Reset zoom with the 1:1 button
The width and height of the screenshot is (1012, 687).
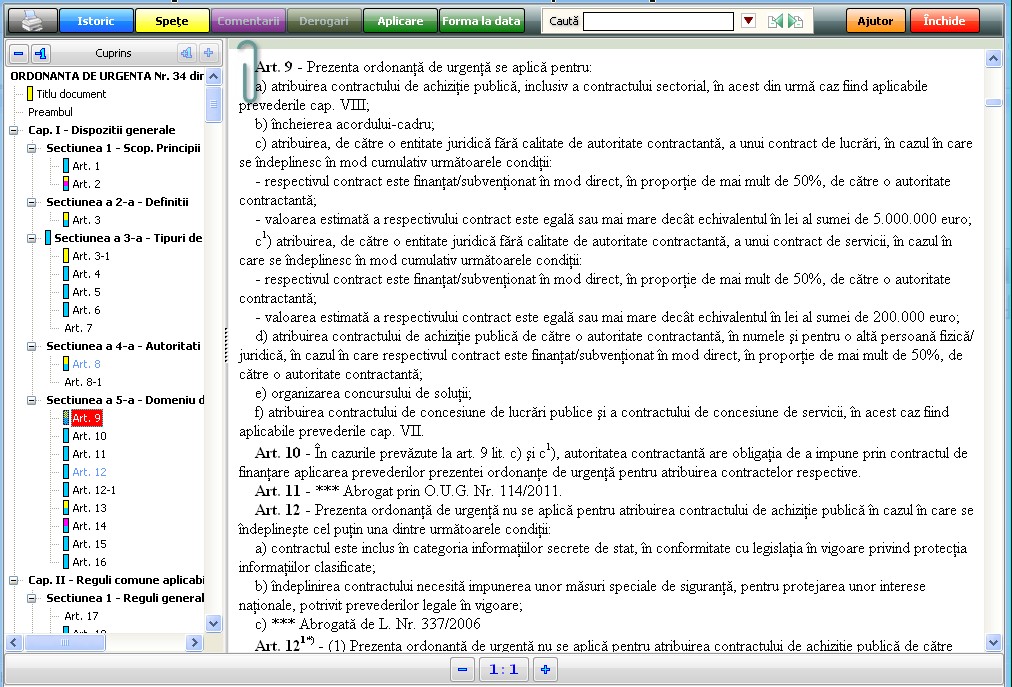pyautogui.click(x=503, y=669)
